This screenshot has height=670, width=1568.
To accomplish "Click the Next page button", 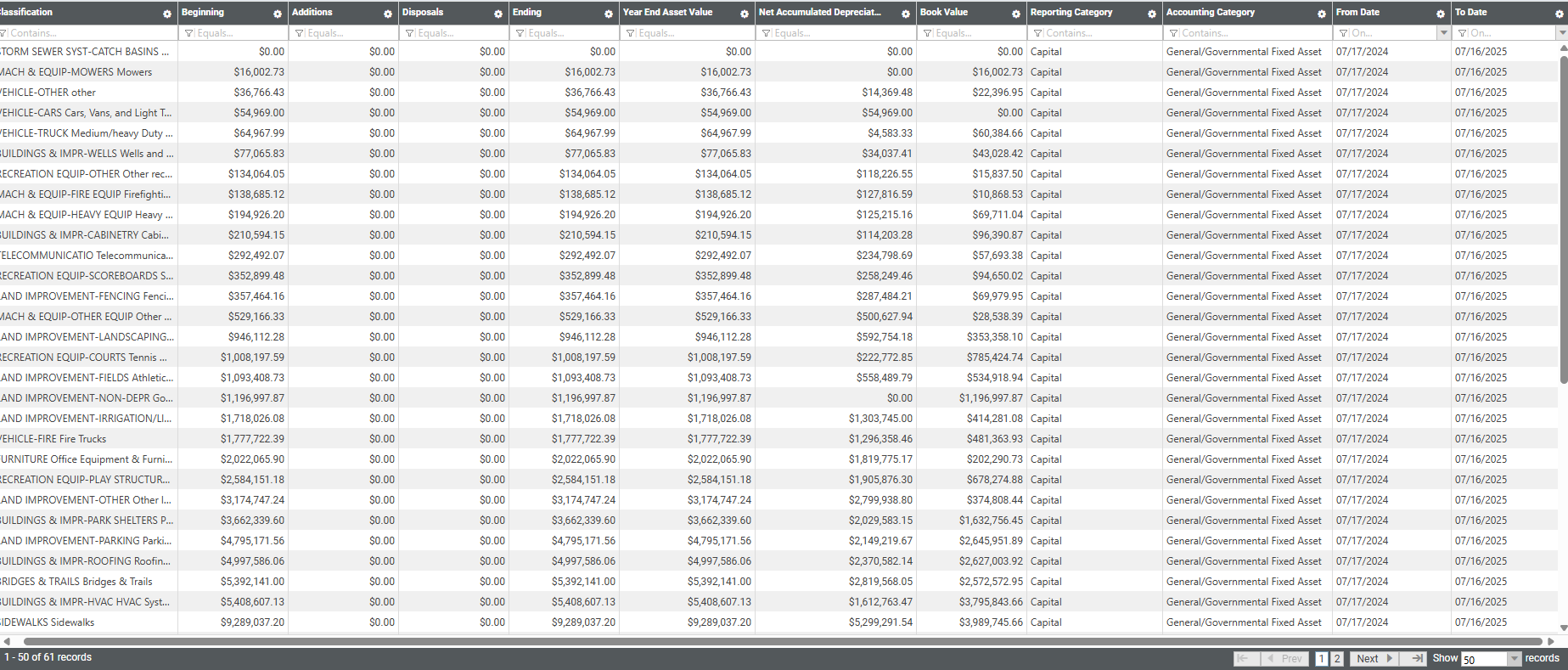I will tap(1374, 658).
